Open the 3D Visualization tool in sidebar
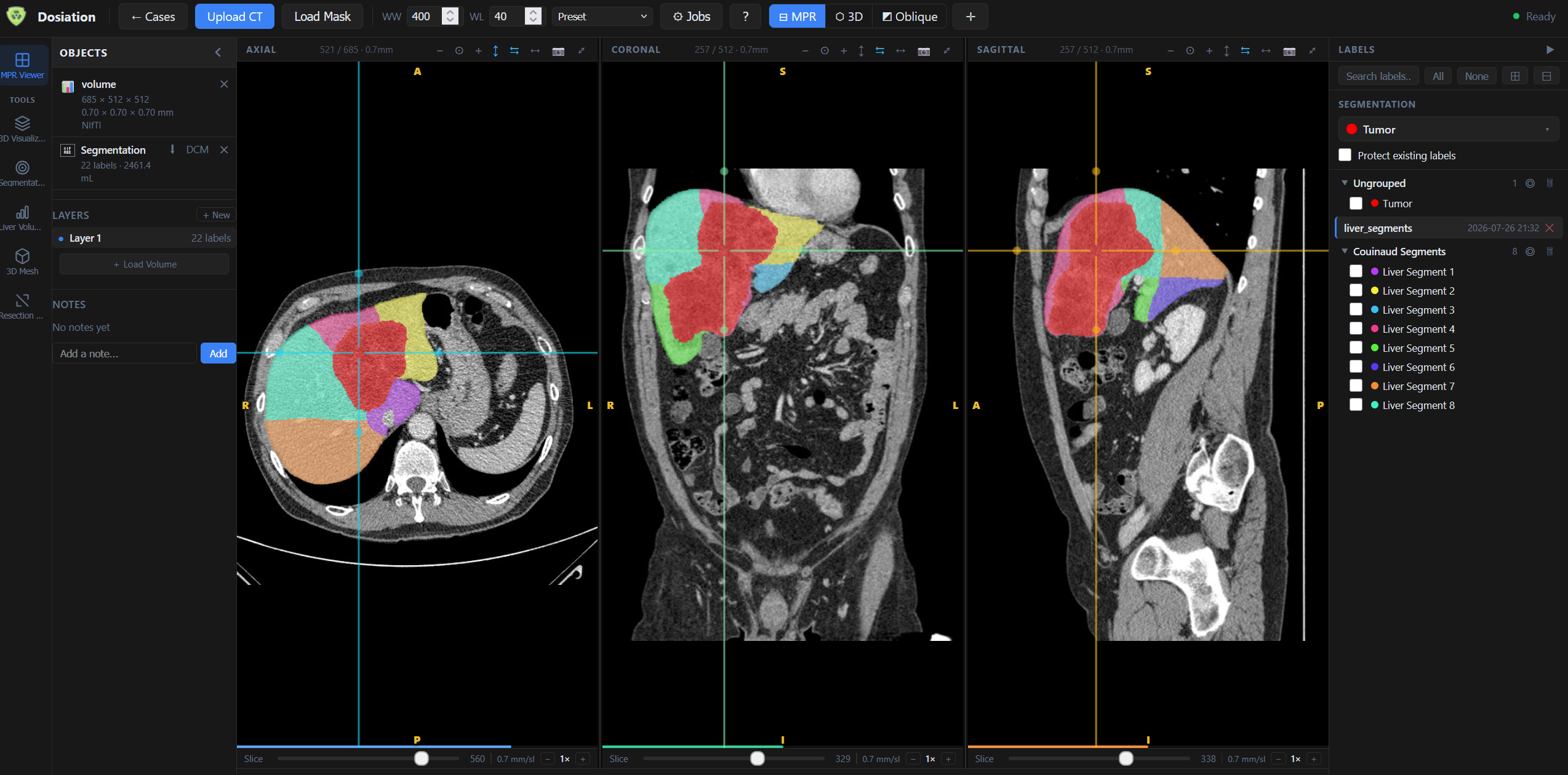Viewport: 1568px width, 775px height. pos(23,129)
